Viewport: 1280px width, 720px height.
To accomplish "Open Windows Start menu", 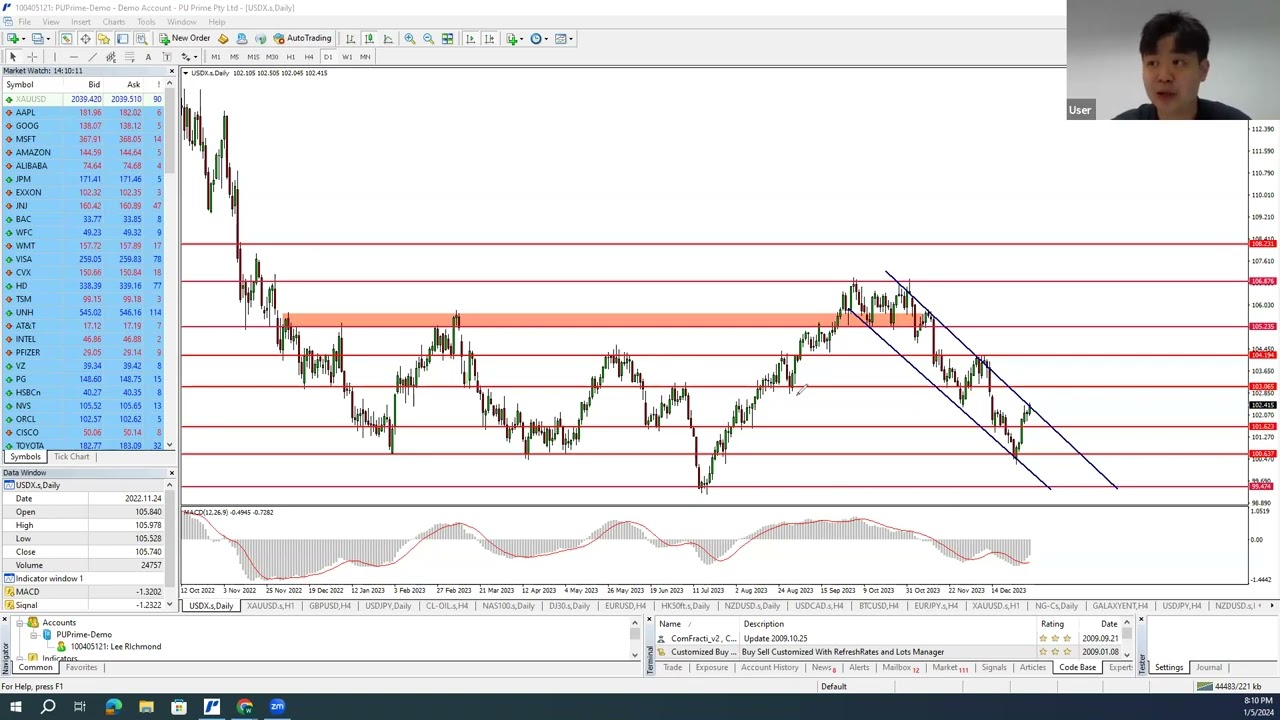I will tap(15, 707).
